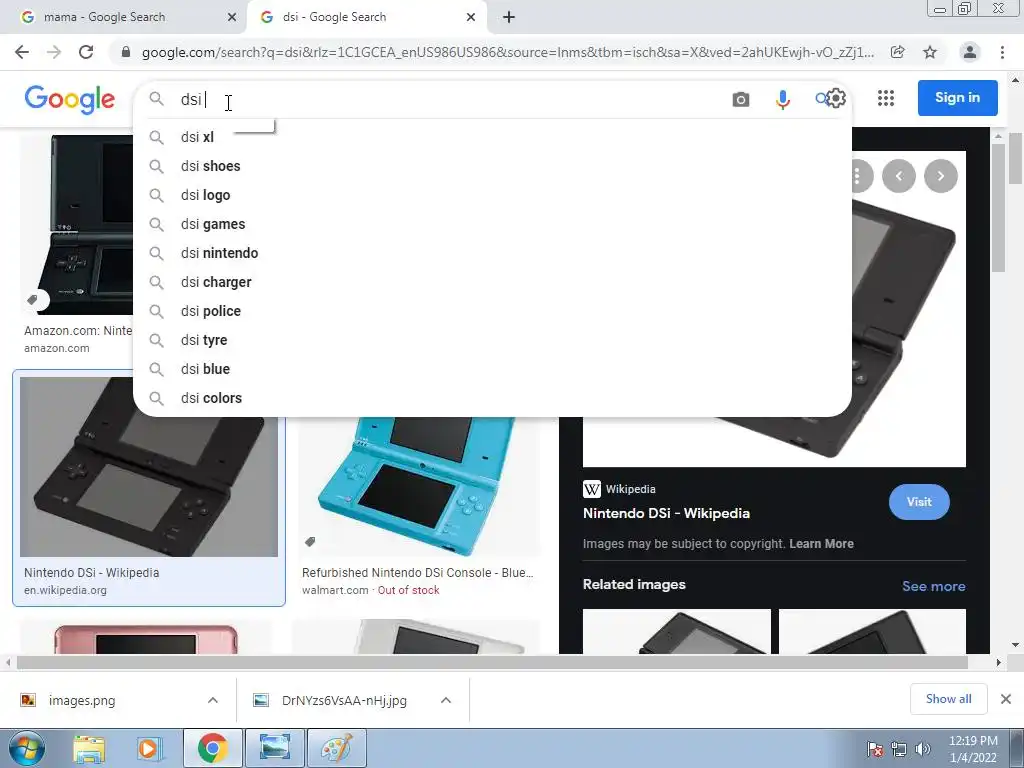1024x768 pixels.
Task: Open Refurbished Nintendo DSi Console result title
Action: point(417,572)
